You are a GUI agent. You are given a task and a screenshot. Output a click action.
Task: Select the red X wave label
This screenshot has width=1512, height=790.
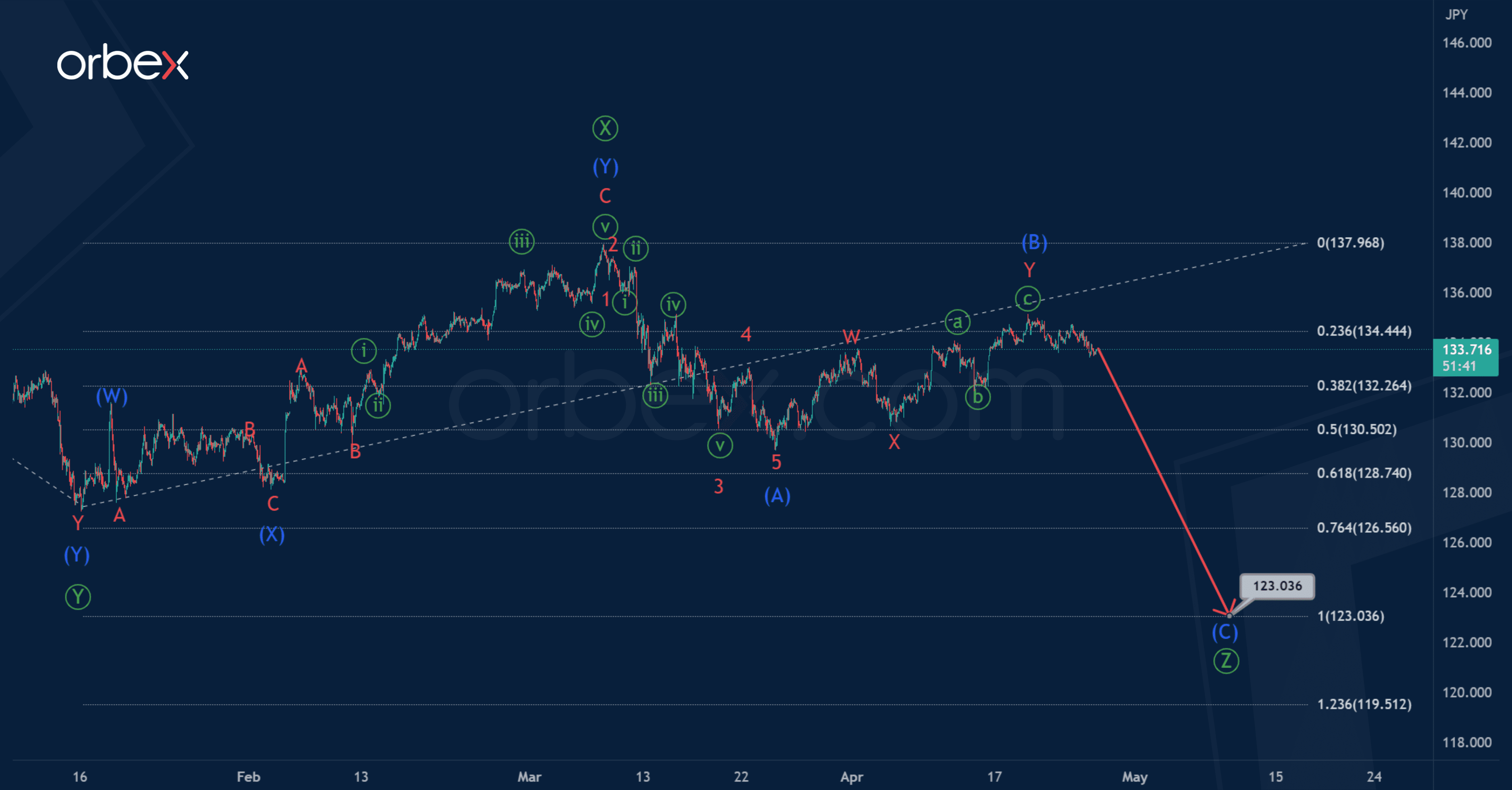click(x=894, y=441)
